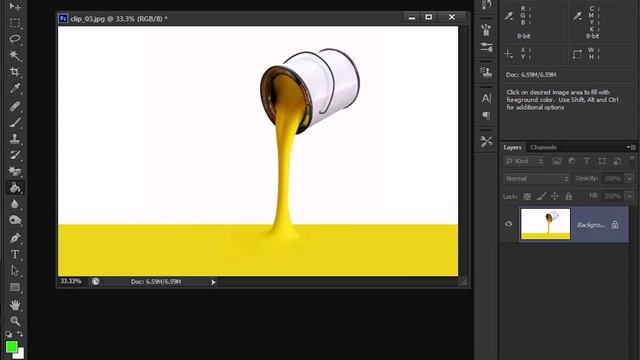This screenshot has height=360, width=640.
Task: Select the Rectangular Marquee tool
Action: pos(15,23)
